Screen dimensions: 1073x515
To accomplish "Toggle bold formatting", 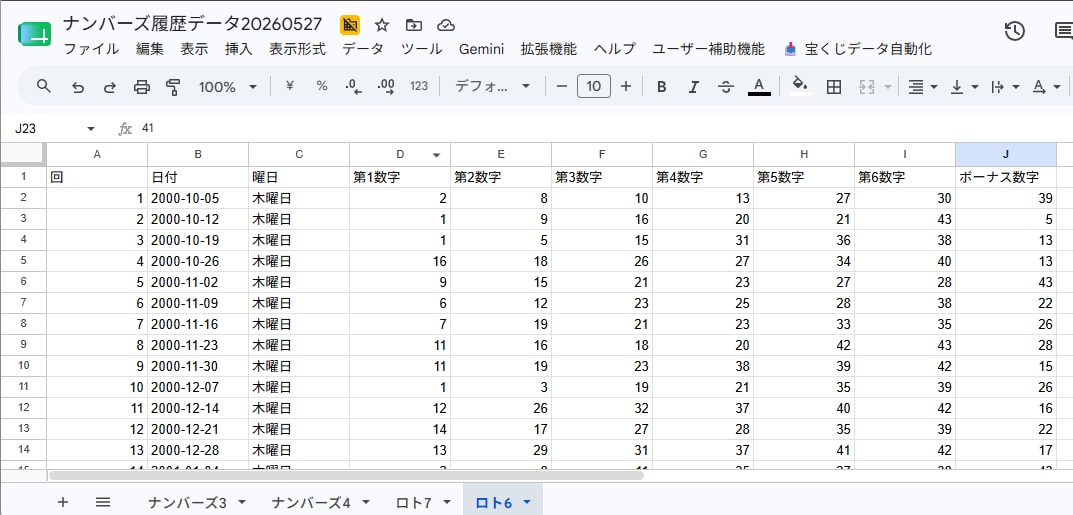I will pyautogui.click(x=662, y=87).
